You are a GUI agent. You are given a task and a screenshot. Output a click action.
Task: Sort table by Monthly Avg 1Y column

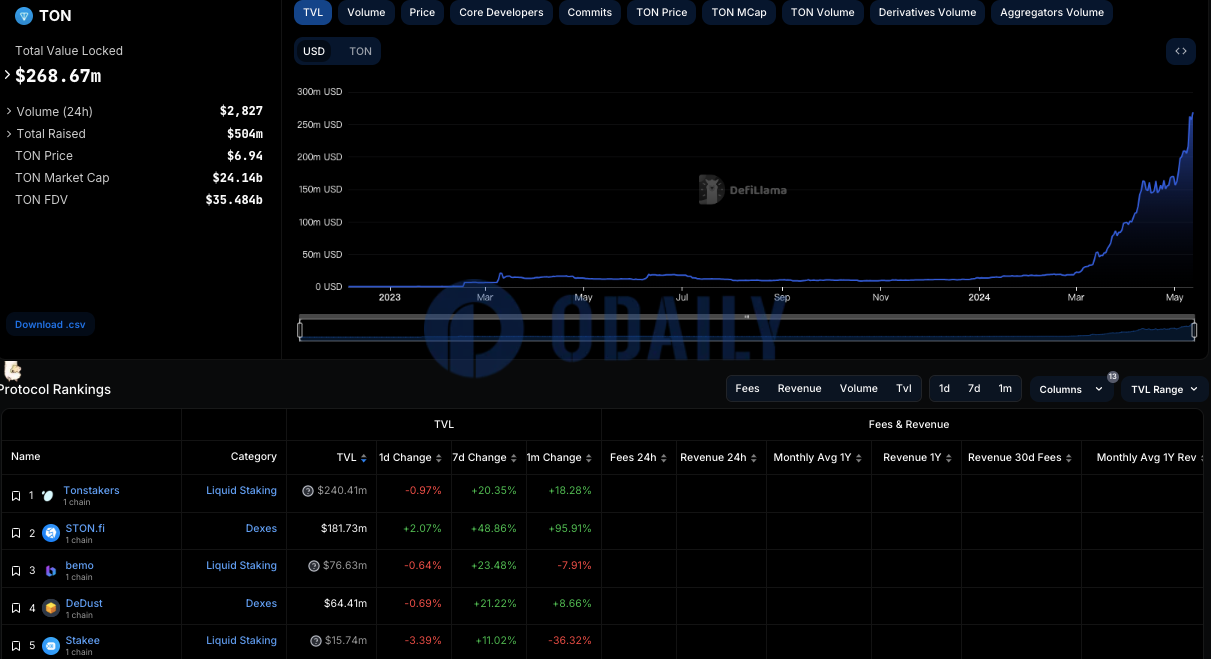[858, 458]
